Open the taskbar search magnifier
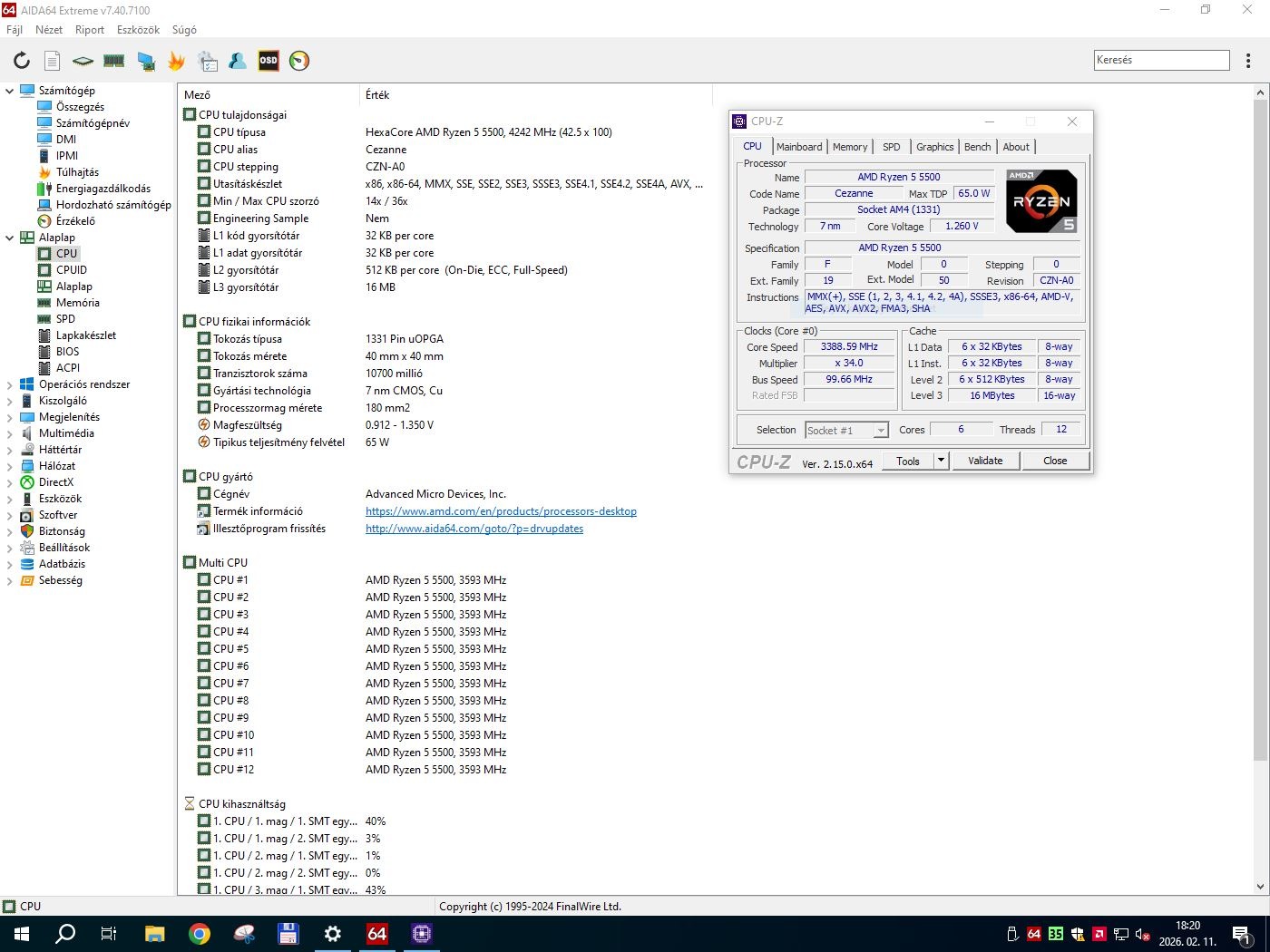The image size is (1270, 952). click(64, 934)
